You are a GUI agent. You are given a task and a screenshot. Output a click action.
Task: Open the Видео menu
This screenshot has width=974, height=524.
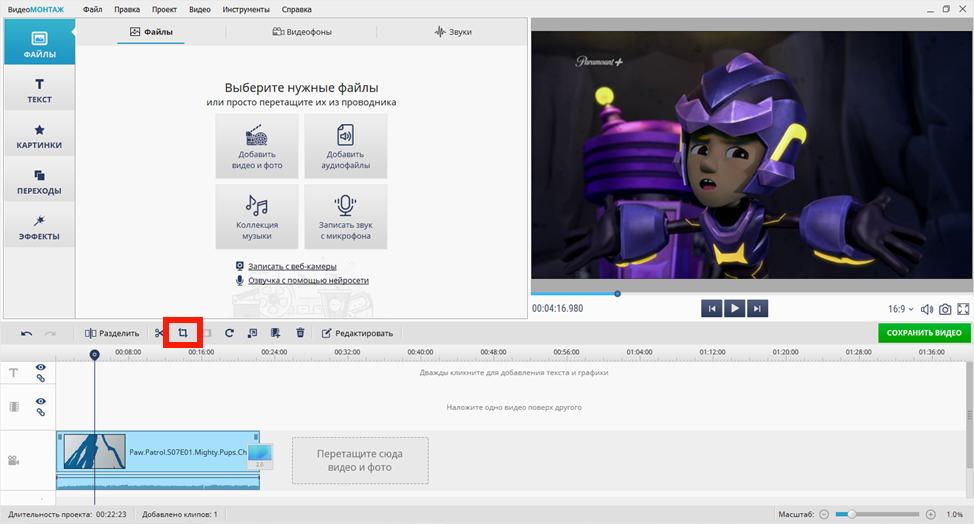pos(199,9)
